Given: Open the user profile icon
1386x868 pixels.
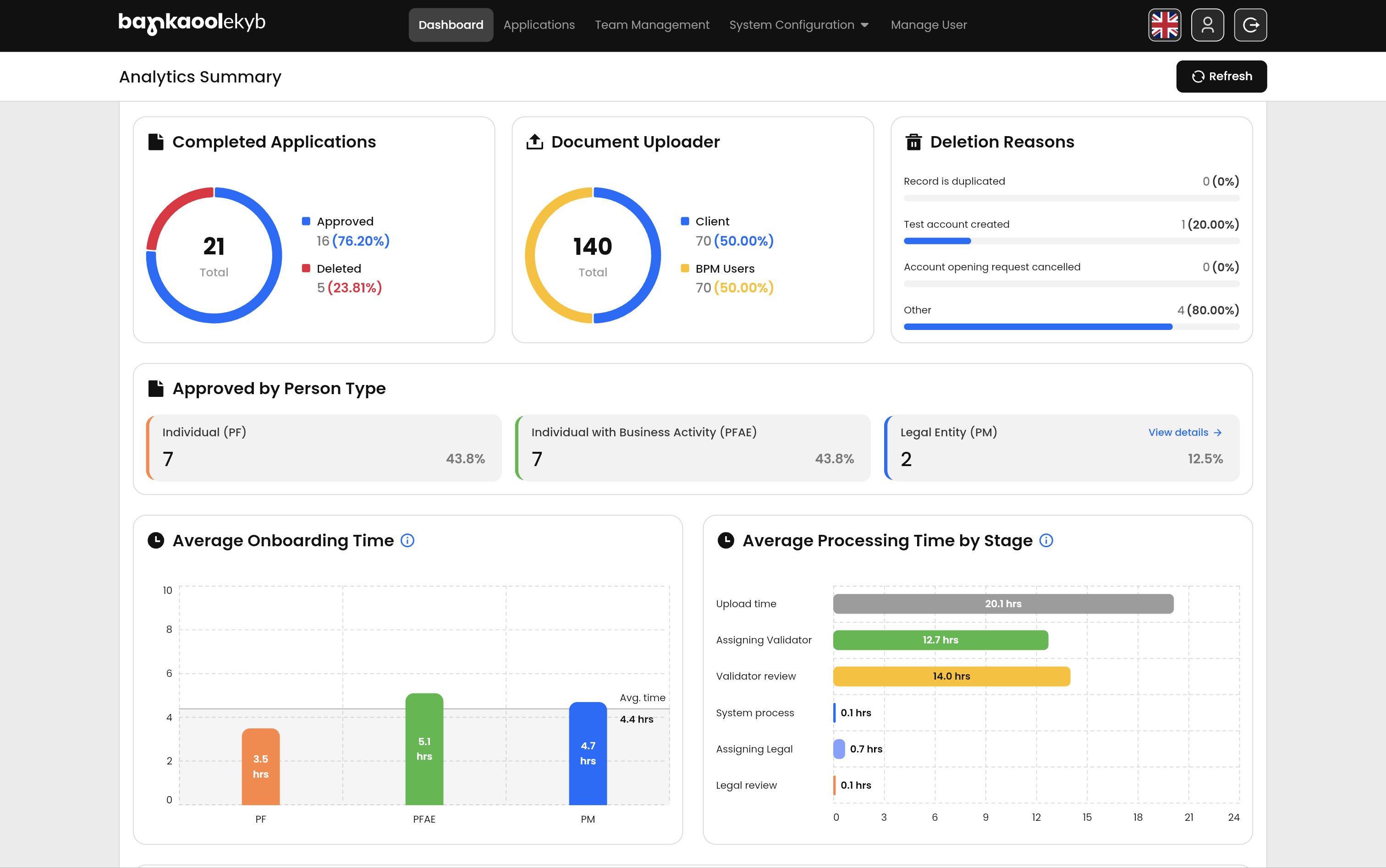Looking at the screenshot, I should pos(1207,25).
